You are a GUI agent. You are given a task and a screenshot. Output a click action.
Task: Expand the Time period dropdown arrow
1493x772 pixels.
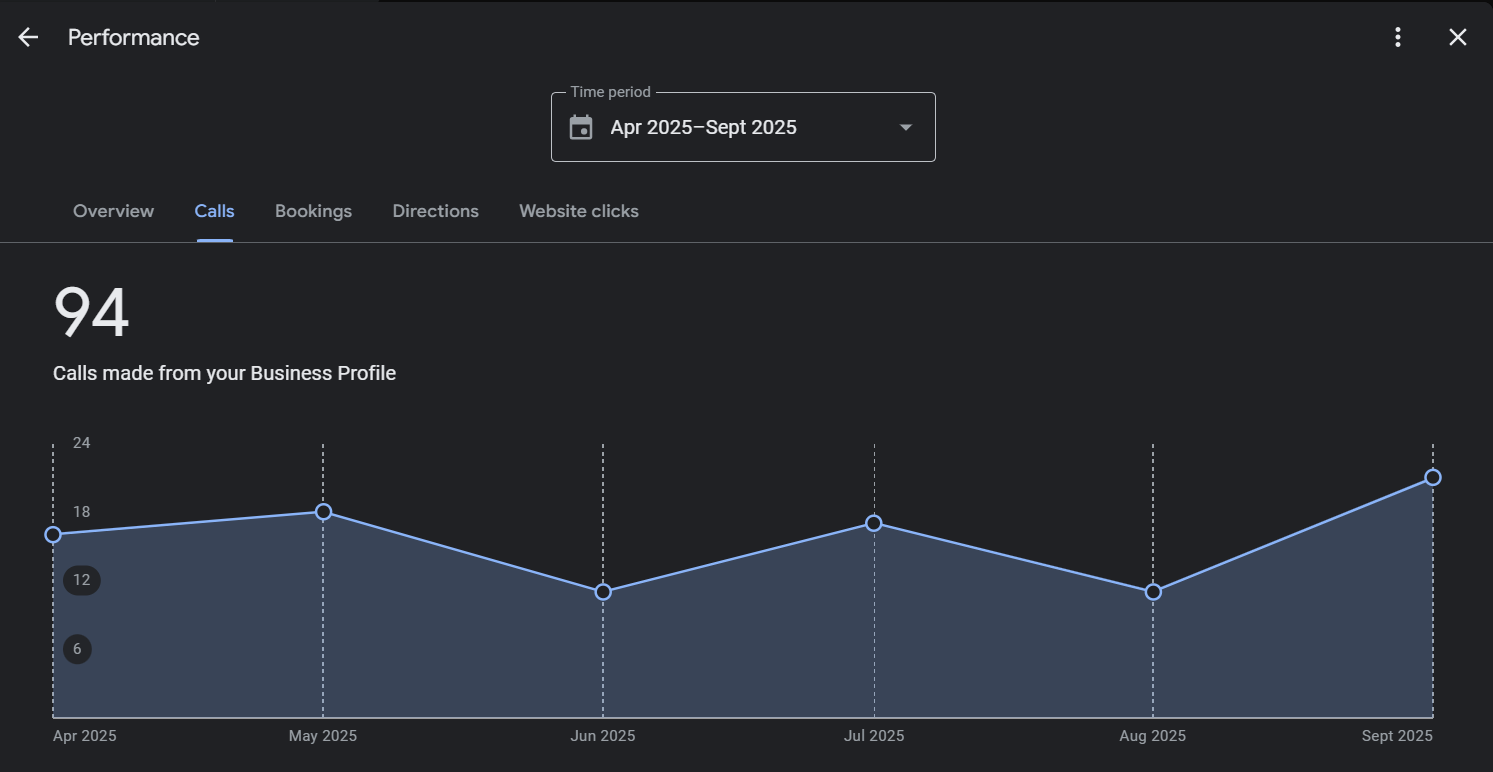point(906,127)
